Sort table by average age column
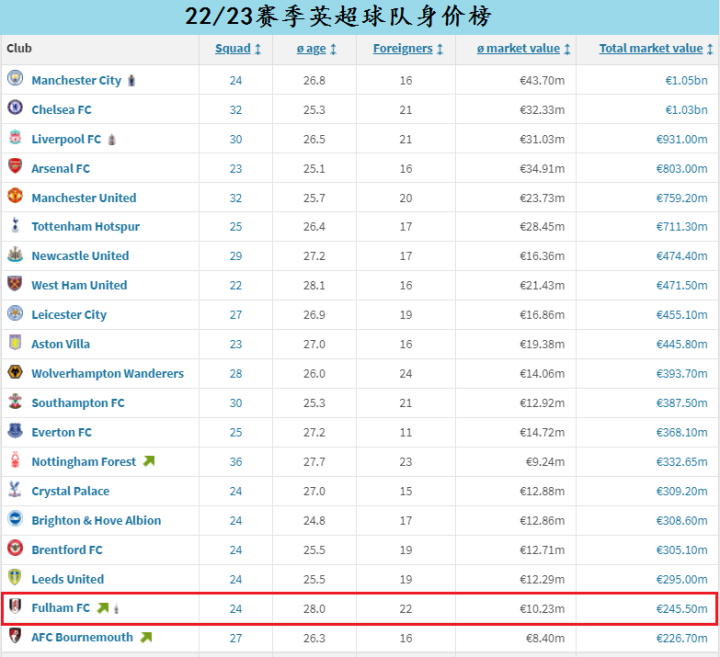Image resolution: width=720 pixels, height=657 pixels. pos(316,49)
